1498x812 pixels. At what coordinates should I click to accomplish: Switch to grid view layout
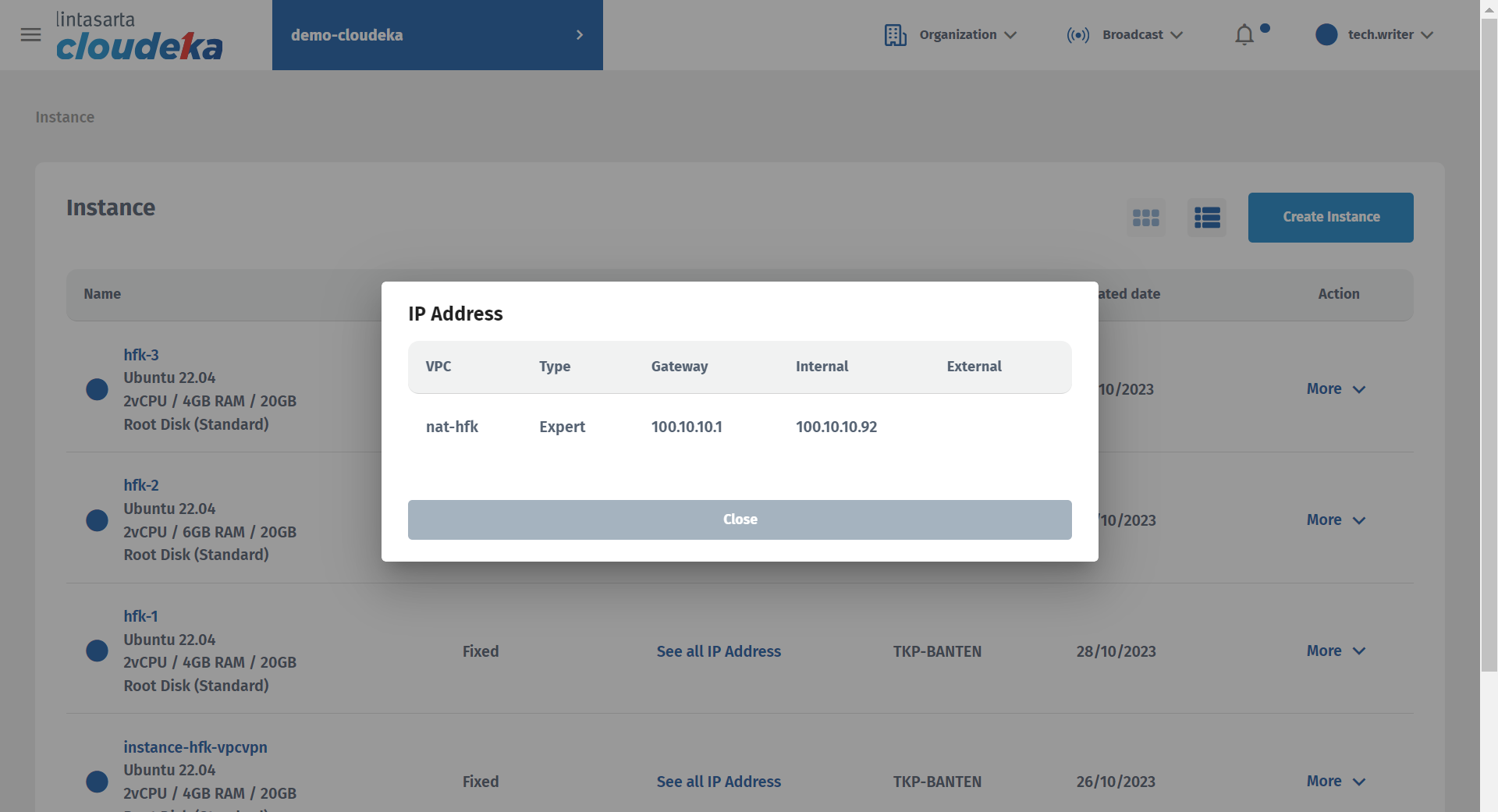[1145, 218]
